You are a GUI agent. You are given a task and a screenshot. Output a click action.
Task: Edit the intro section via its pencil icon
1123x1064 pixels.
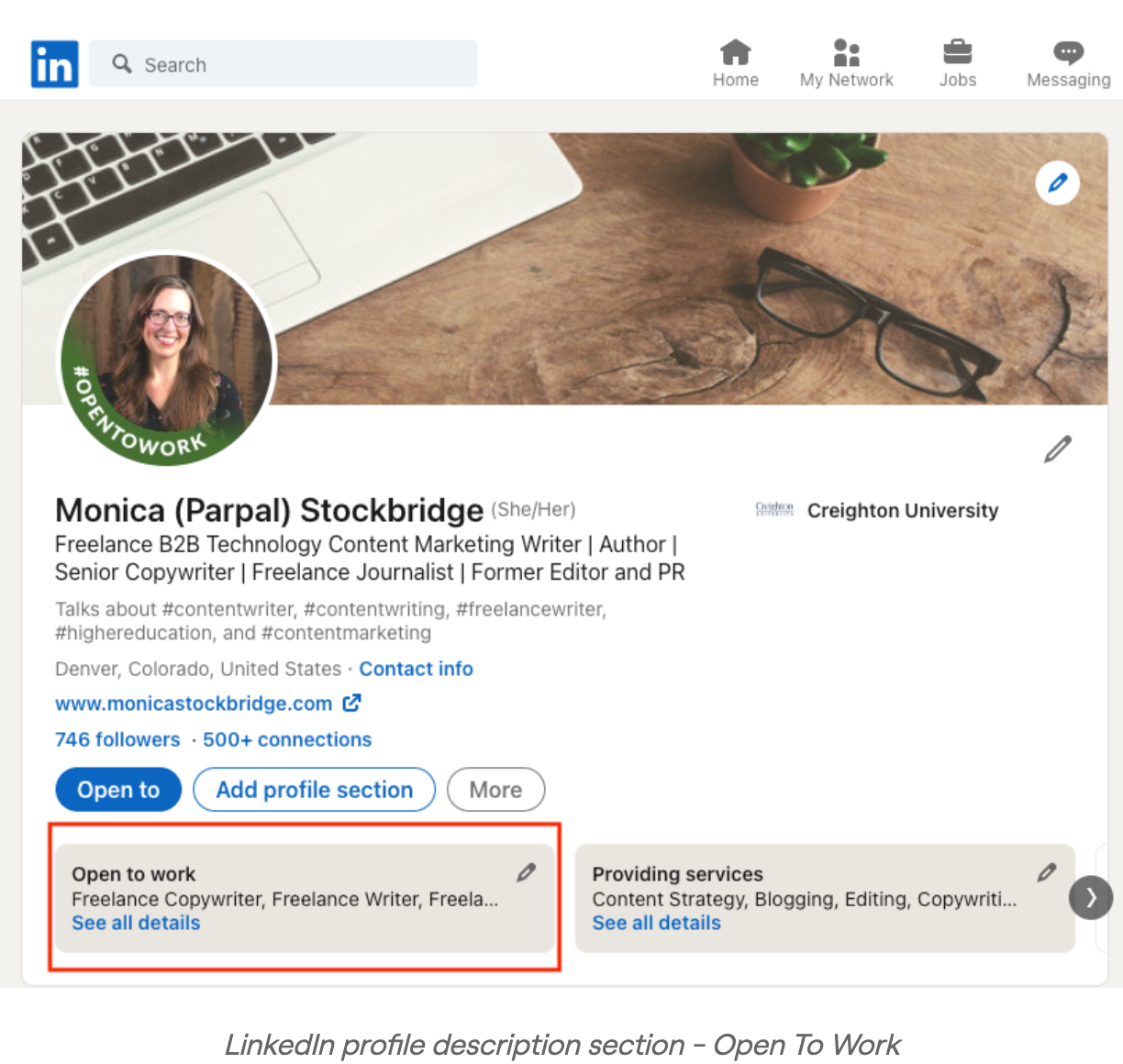click(1057, 449)
